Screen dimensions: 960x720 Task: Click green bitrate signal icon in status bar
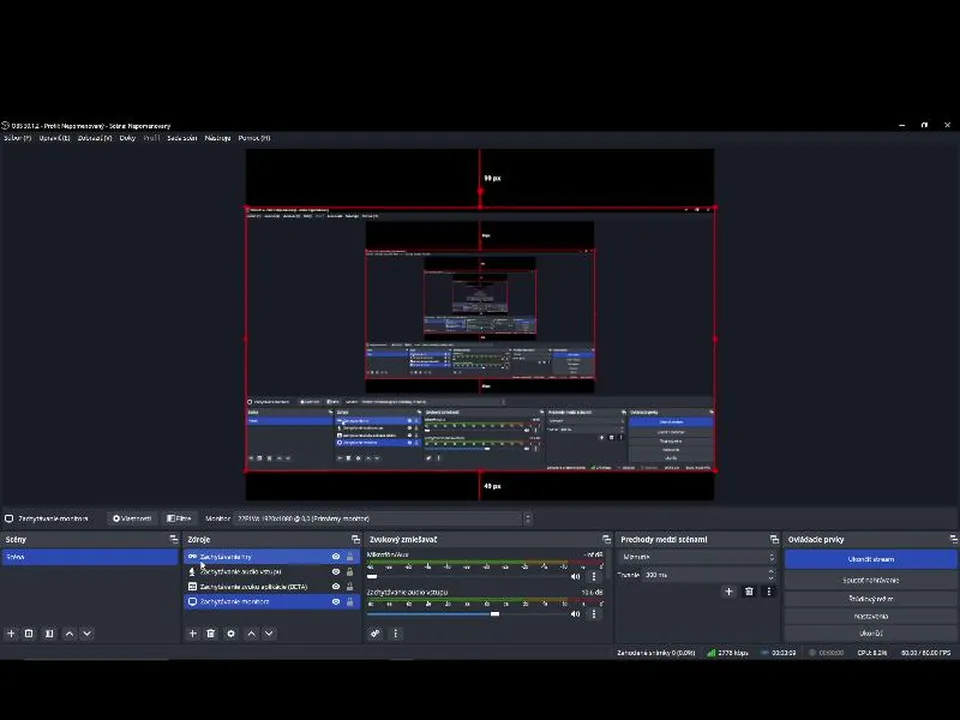(711, 653)
